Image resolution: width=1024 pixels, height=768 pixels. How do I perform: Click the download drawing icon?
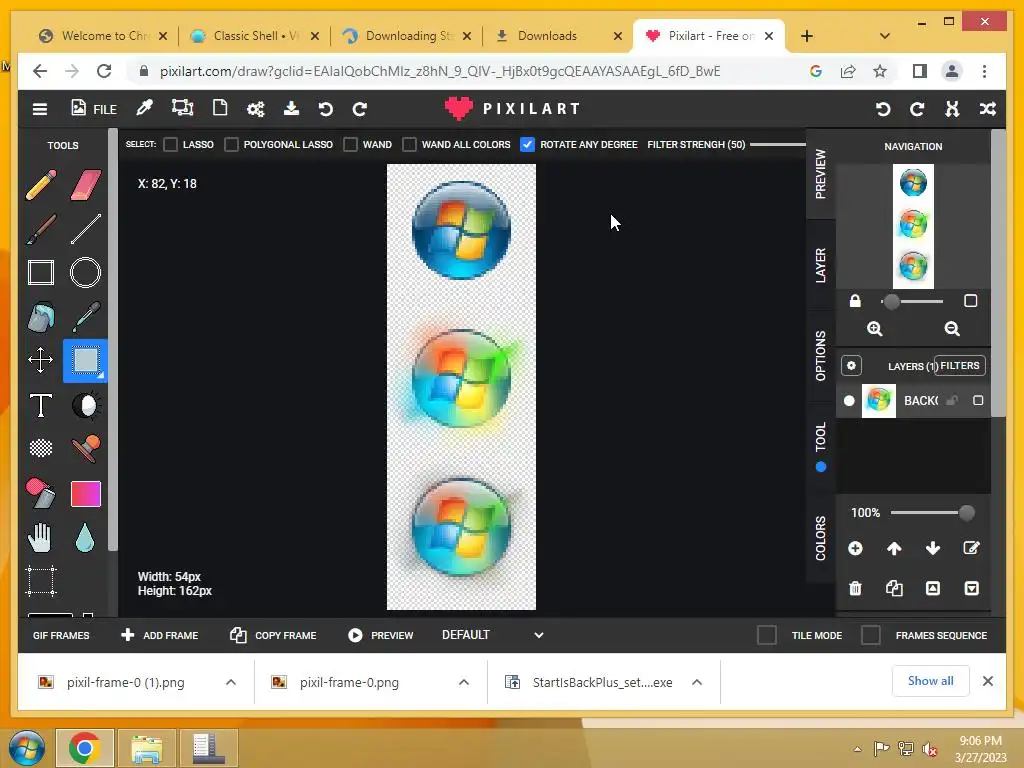[x=291, y=108]
